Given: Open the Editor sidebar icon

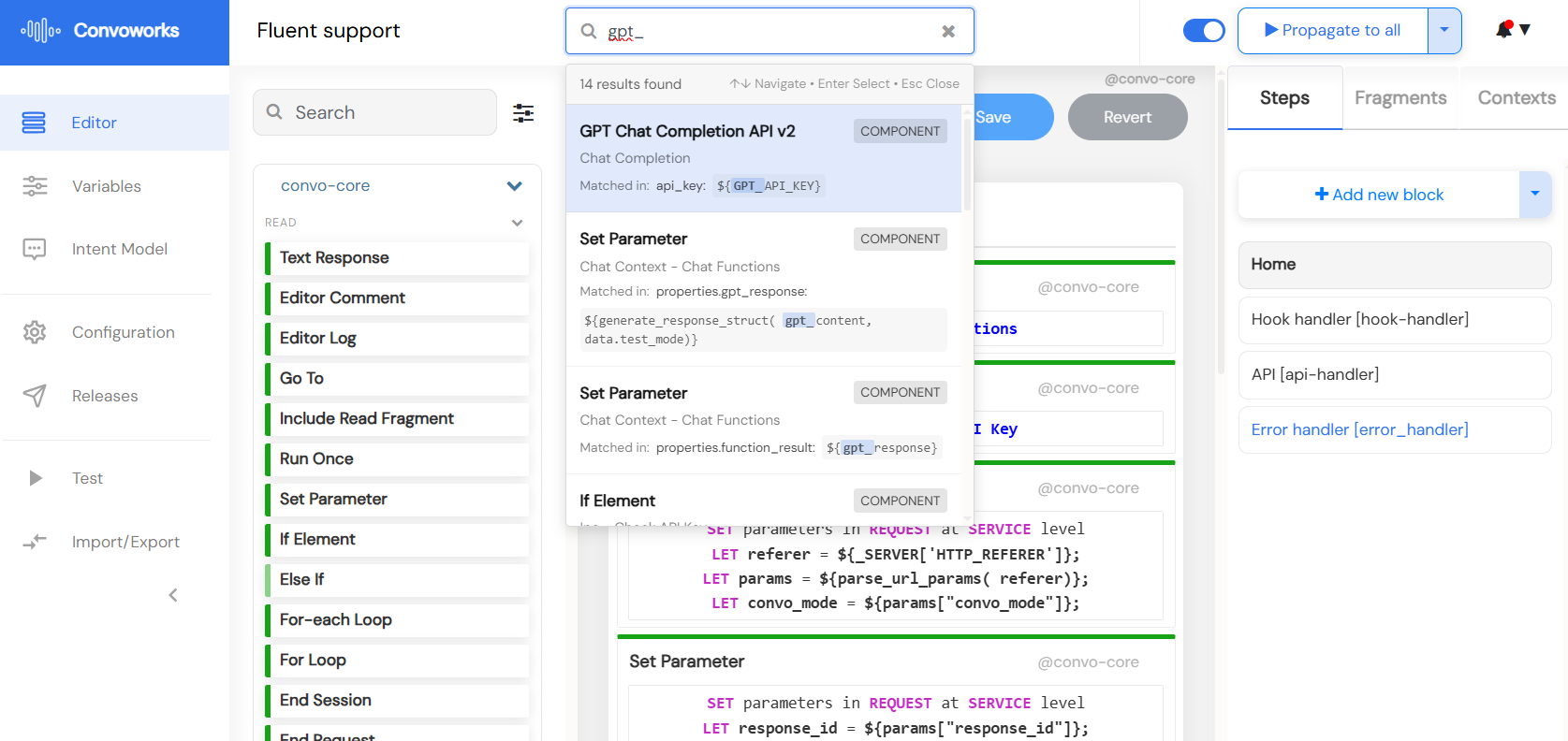Looking at the screenshot, I should 34,123.
